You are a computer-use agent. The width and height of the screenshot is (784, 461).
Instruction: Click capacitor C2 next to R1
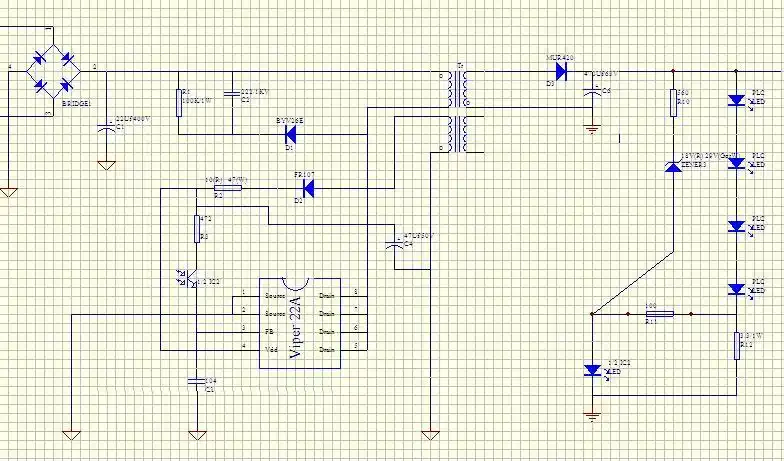(232, 95)
